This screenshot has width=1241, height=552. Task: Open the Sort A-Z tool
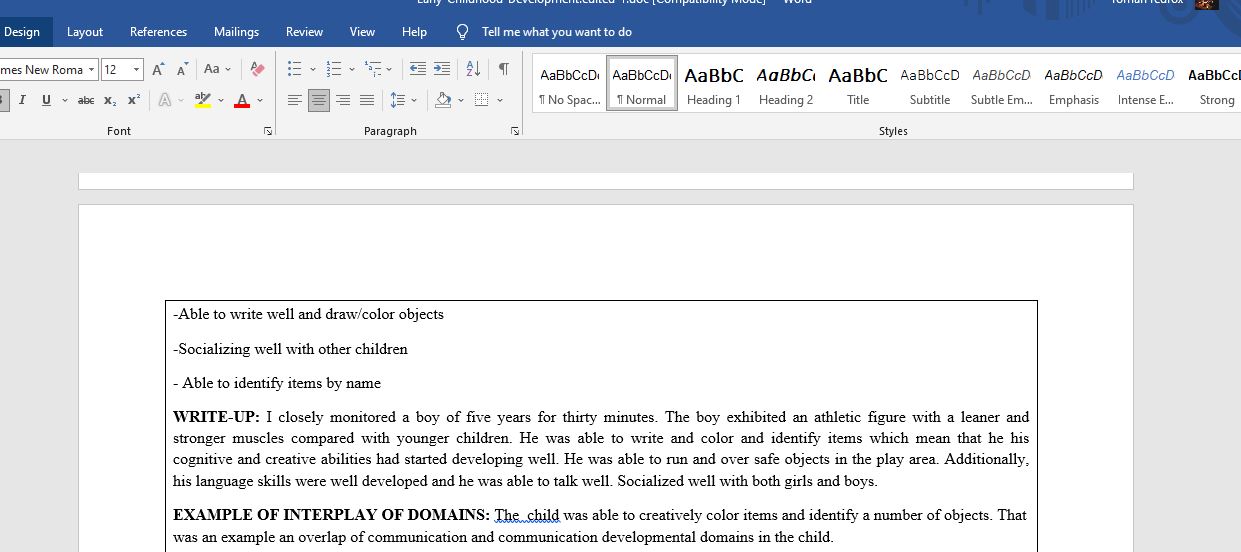pos(474,70)
